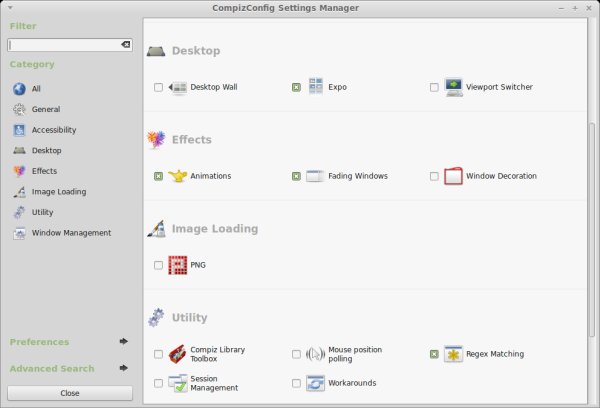Screen dimensions: 600x408
Task: Enable the Session Management checkbox
Action: click(x=158, y=384)
